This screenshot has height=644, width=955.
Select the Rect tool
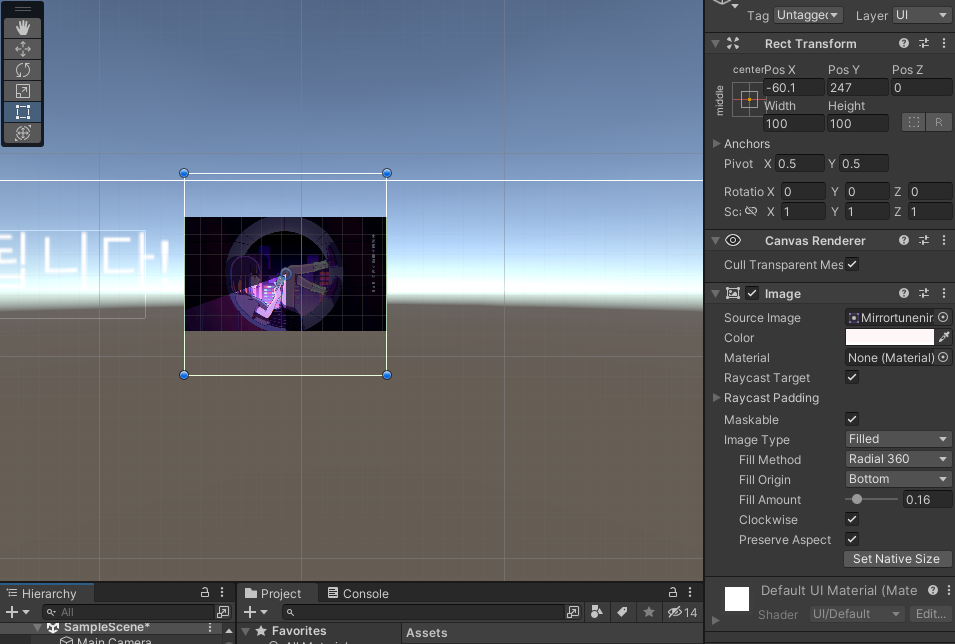[x=23, y=112]
